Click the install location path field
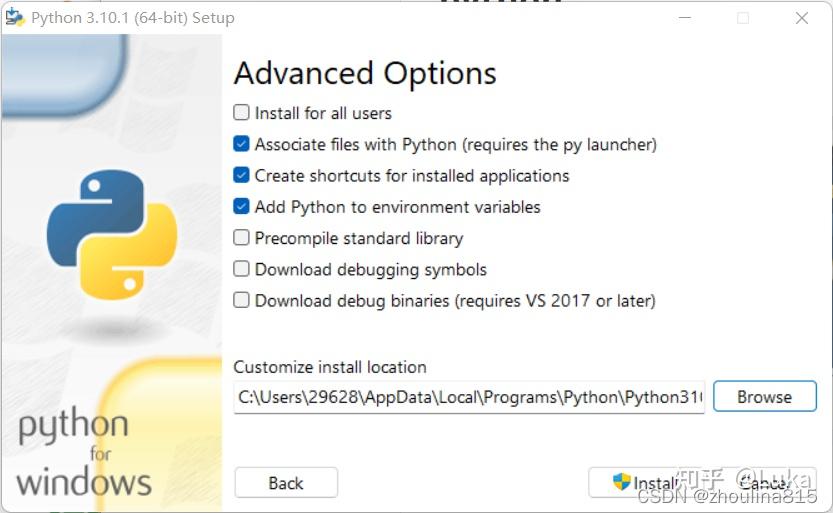 (x=469, y=397)
